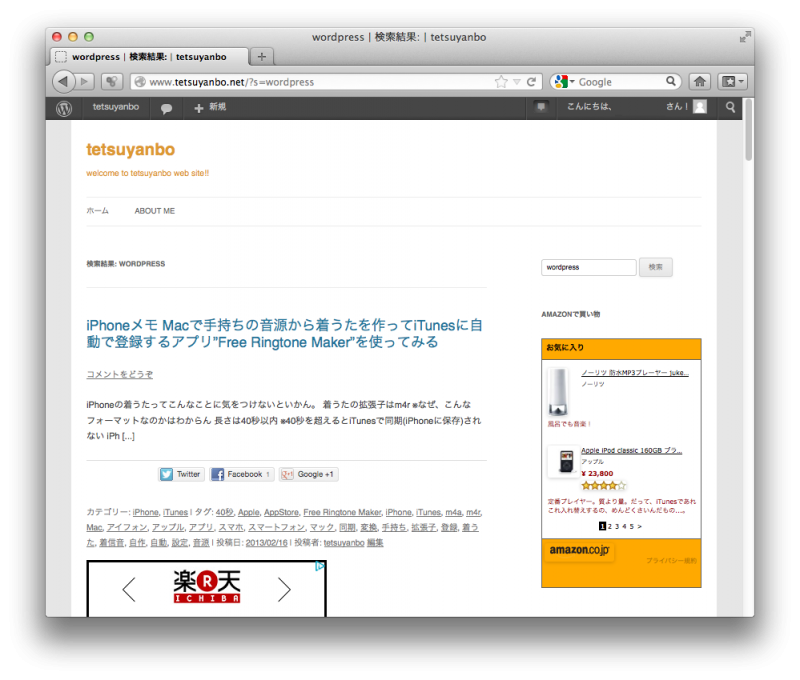The width and height of the screenshot is (800, 680).
Task: Open Apple iPod classic 160GB product link
Action: (632, 450)
